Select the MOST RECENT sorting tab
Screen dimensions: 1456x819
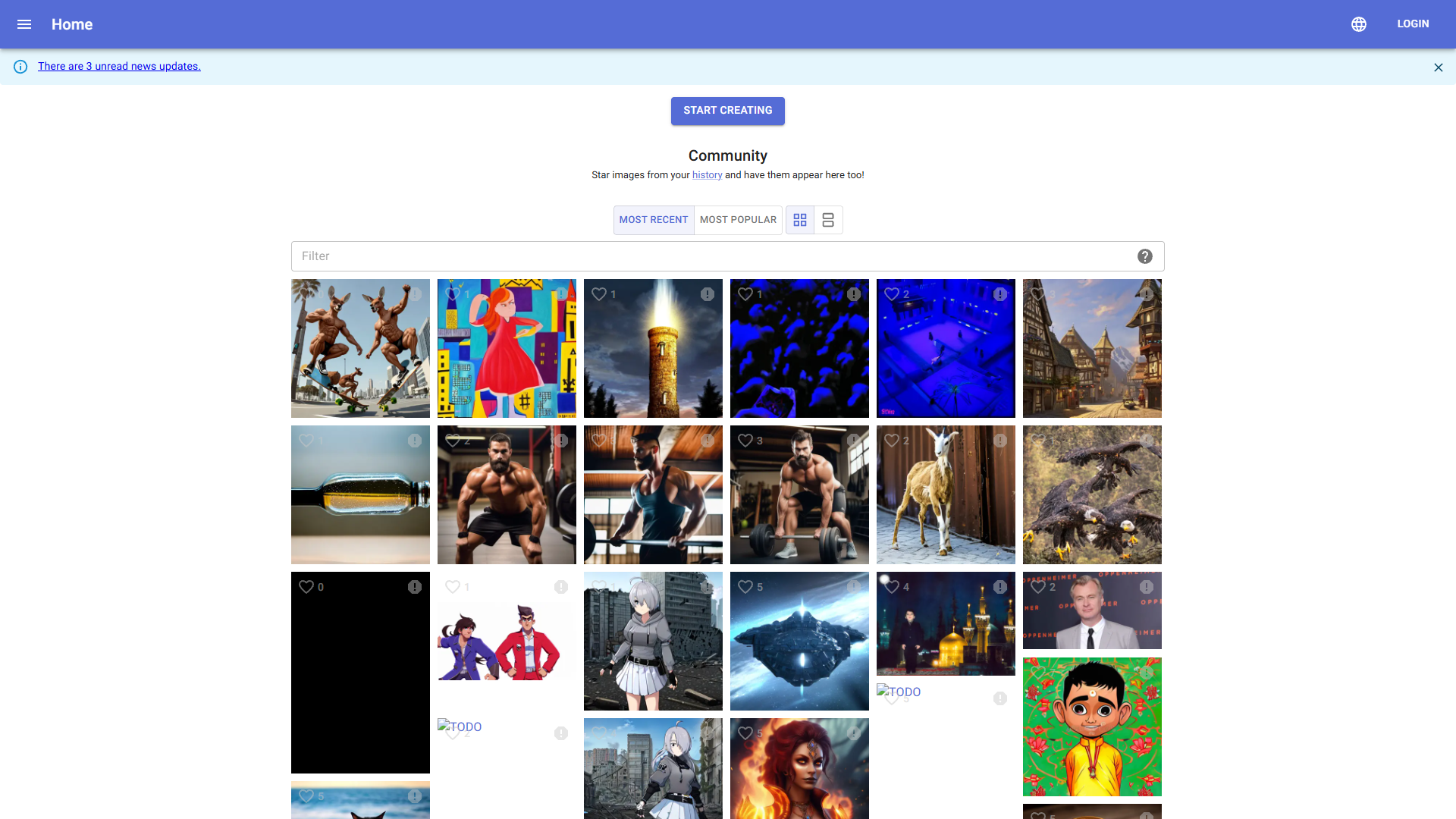click(x=653, y=220)
